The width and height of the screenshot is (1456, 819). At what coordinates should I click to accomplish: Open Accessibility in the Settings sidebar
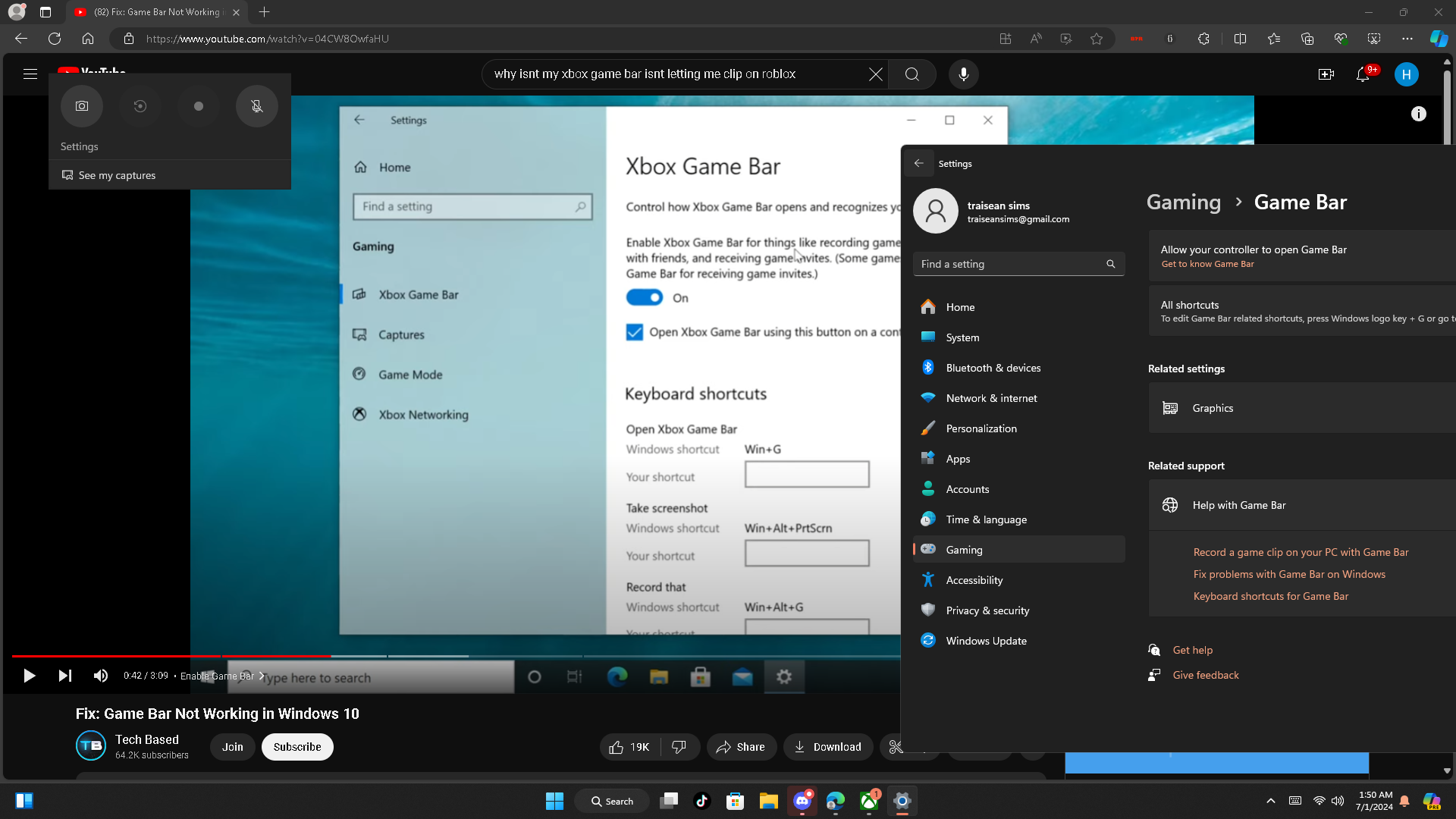pyautogui.click(x=1018, y=580)
